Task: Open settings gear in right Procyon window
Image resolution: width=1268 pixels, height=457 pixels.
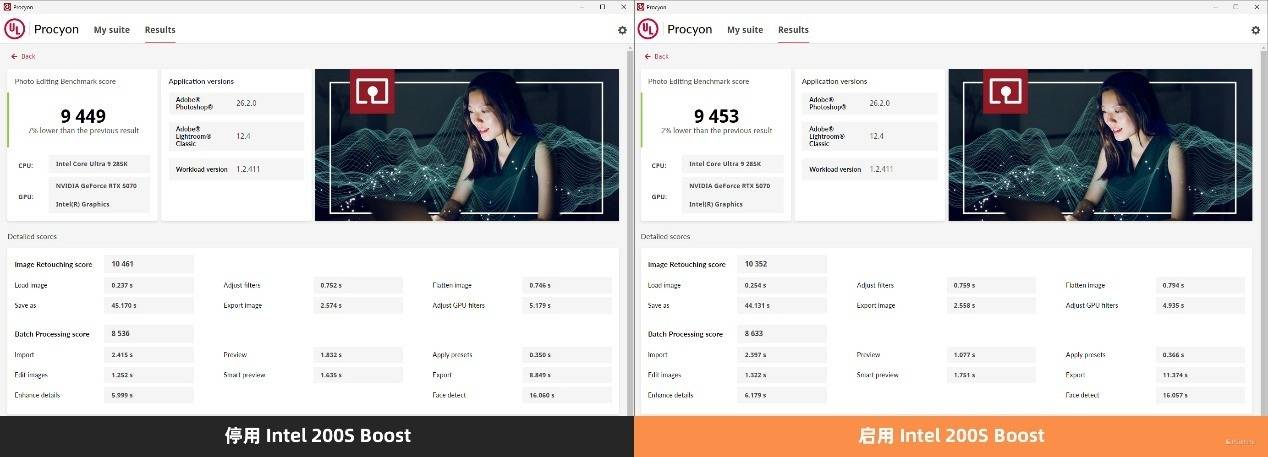Action: pos(1256,30)
